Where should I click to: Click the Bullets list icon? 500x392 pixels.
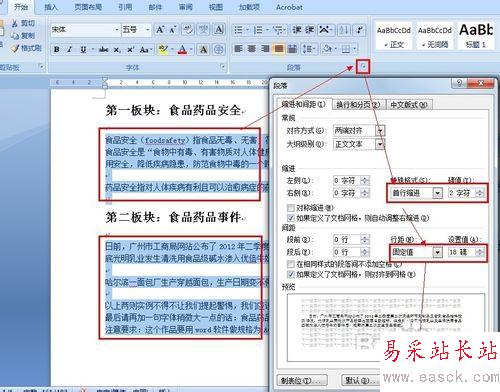click(238, 30)
